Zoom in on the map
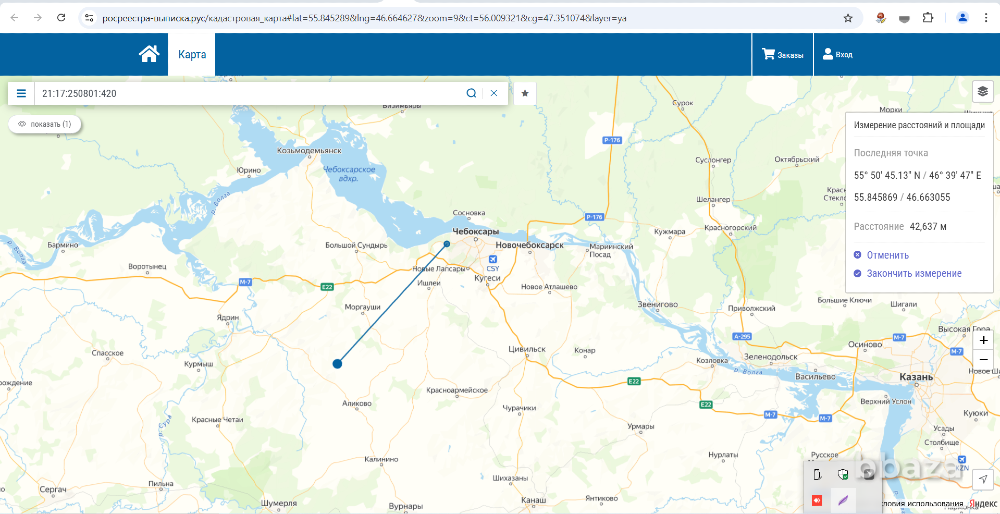 984,340
